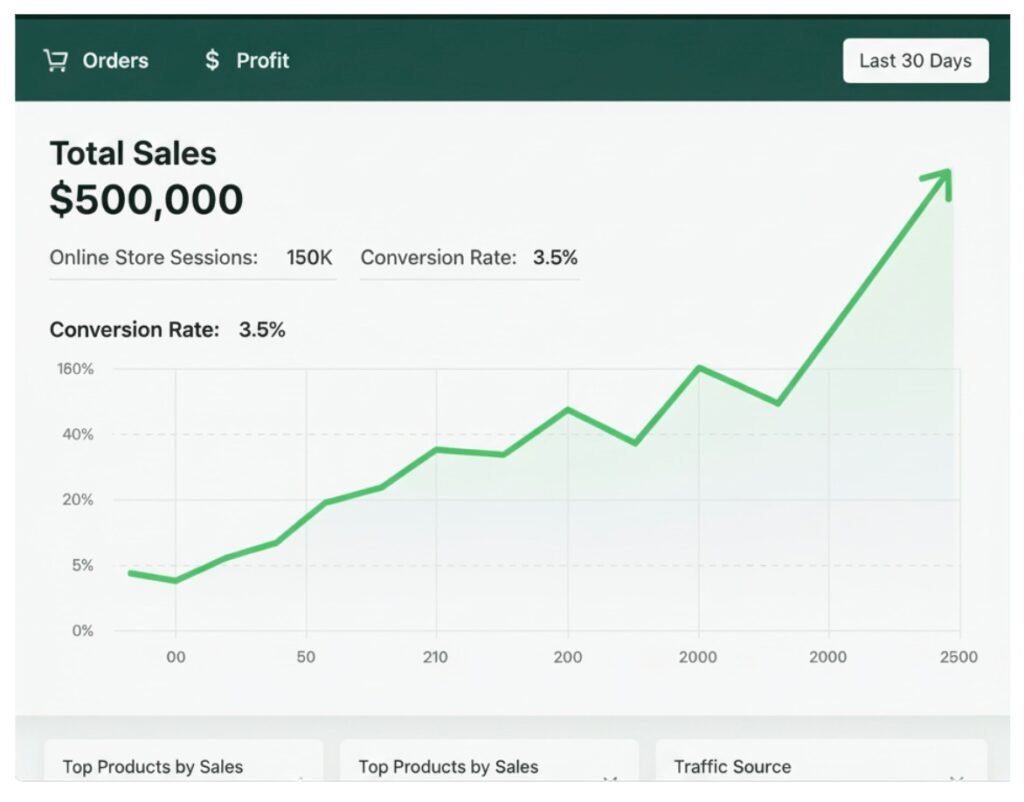This screenshot has height=802, width=1024.
Task: Click the 2500 label on the x-axis
Action: (x=959, y=657)
